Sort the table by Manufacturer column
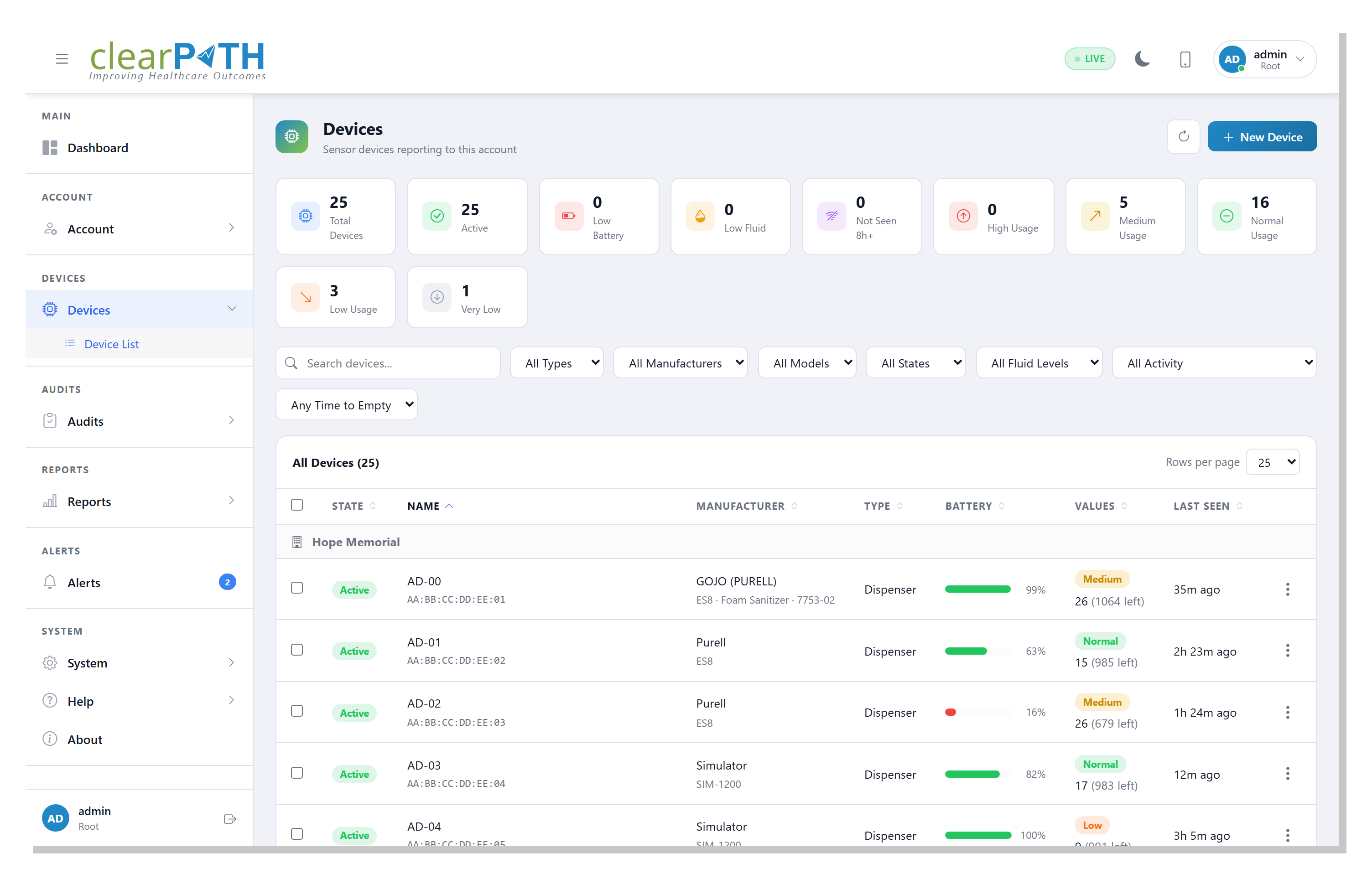This screenshot has height=879, width=1372. click(x=746, y=506)
